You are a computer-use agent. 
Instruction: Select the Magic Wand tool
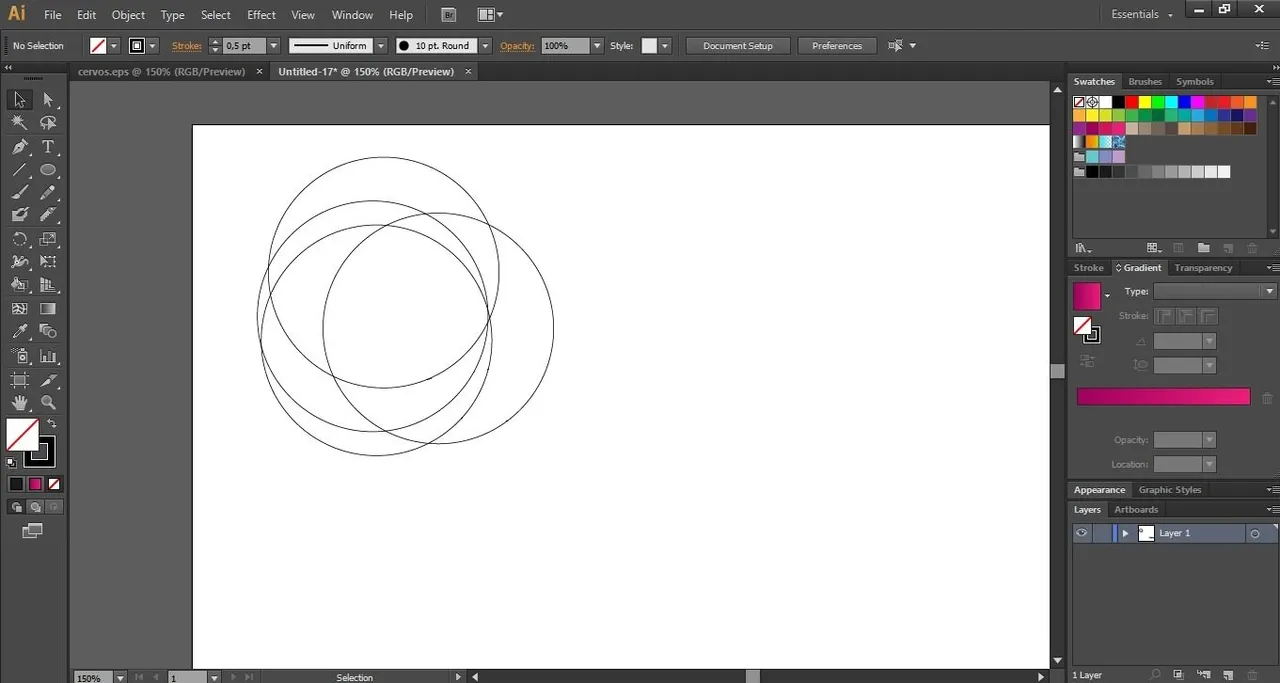19,122
